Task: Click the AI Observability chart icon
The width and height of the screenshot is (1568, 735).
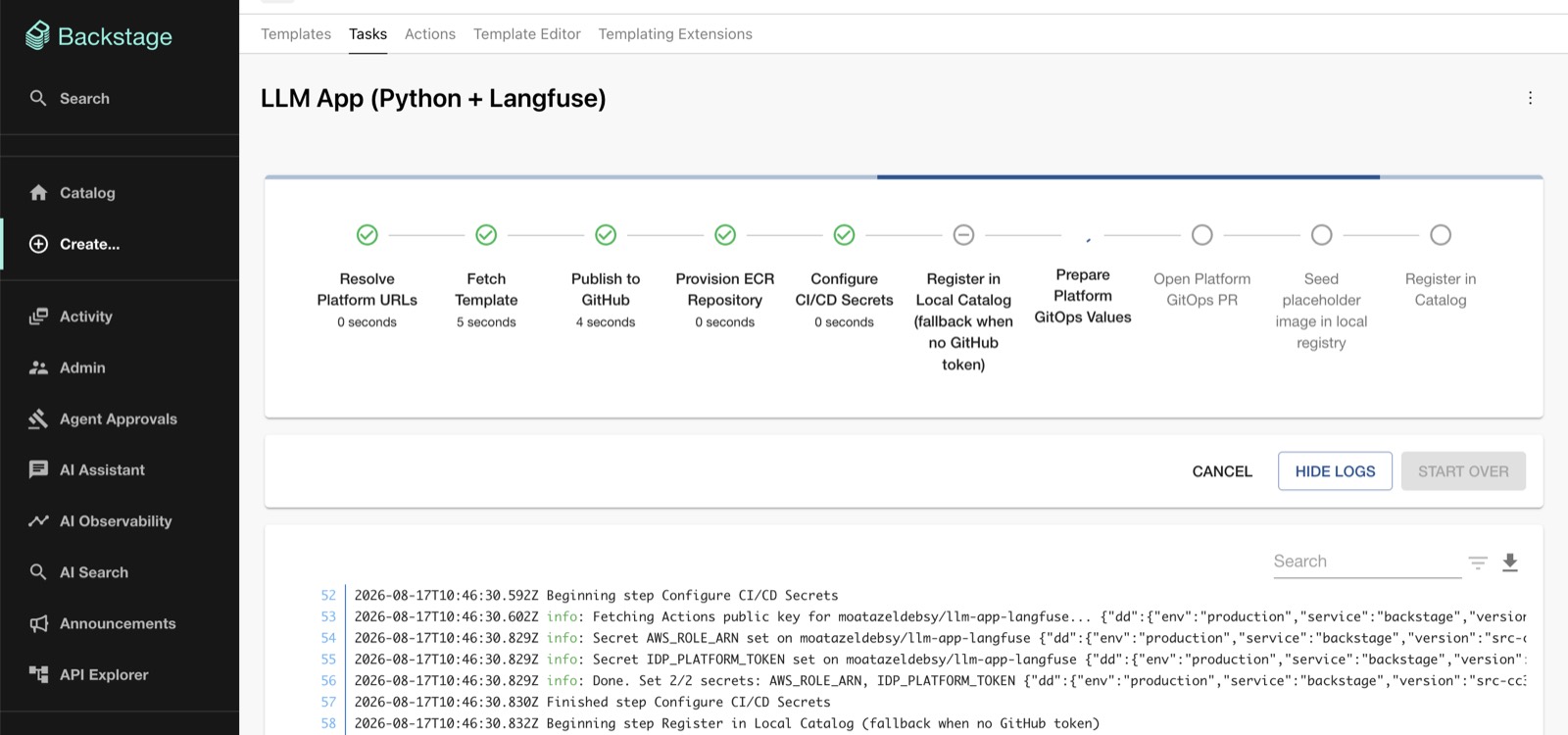Action: coord(38,520)
